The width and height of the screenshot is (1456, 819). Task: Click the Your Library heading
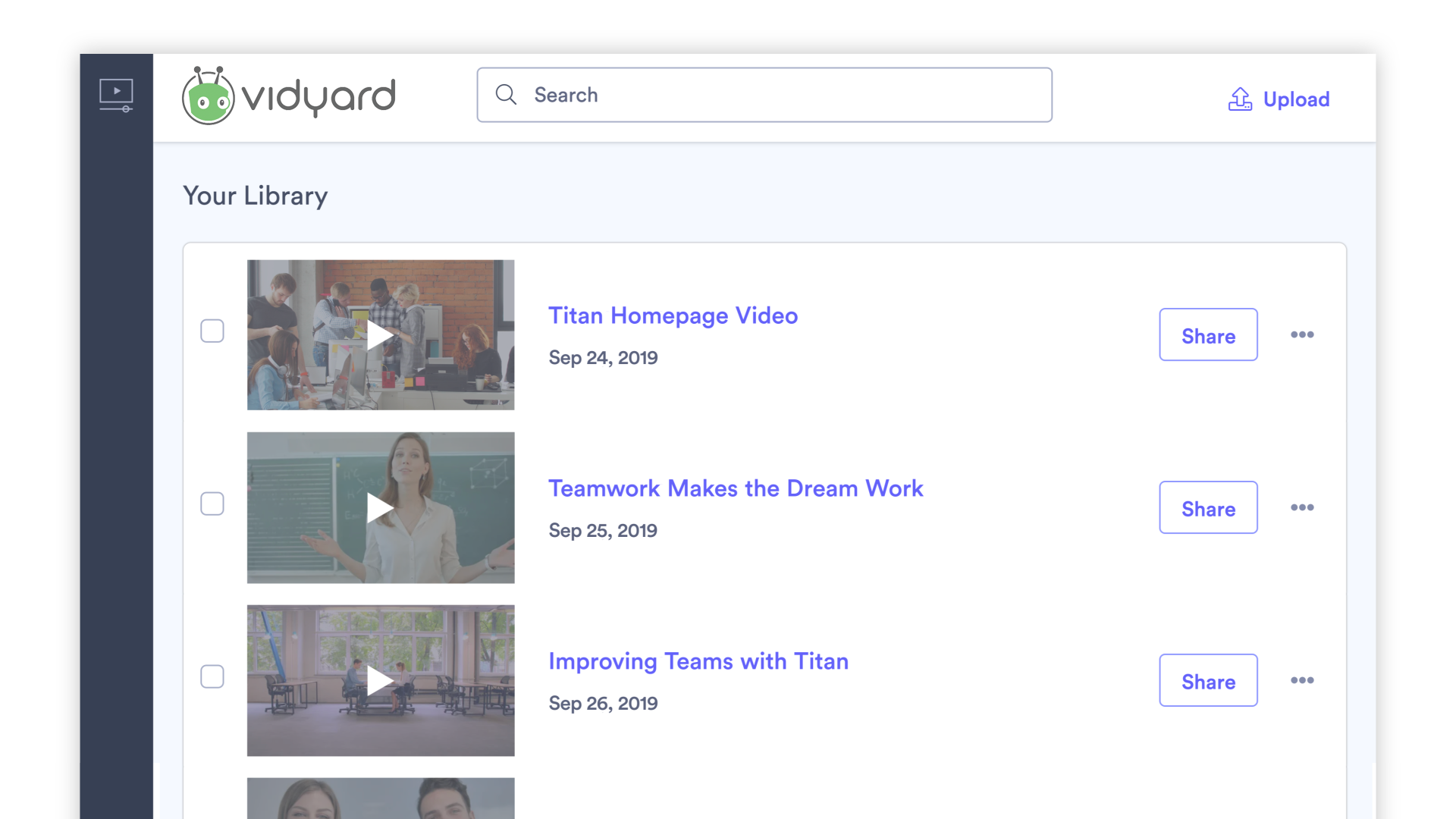point(256,196)
